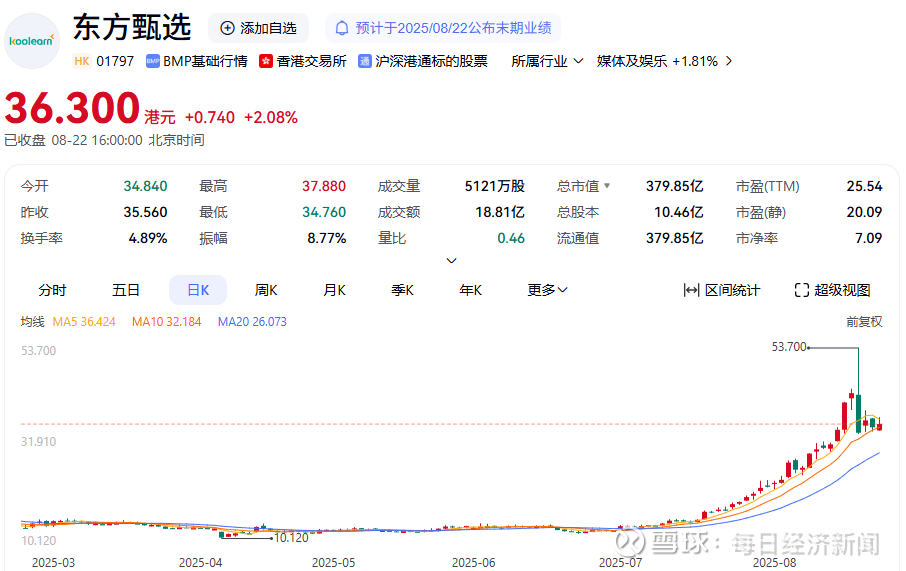Expand more quote details with down chevron
This screenshot has width=906, height=571.
pos(452,261)
